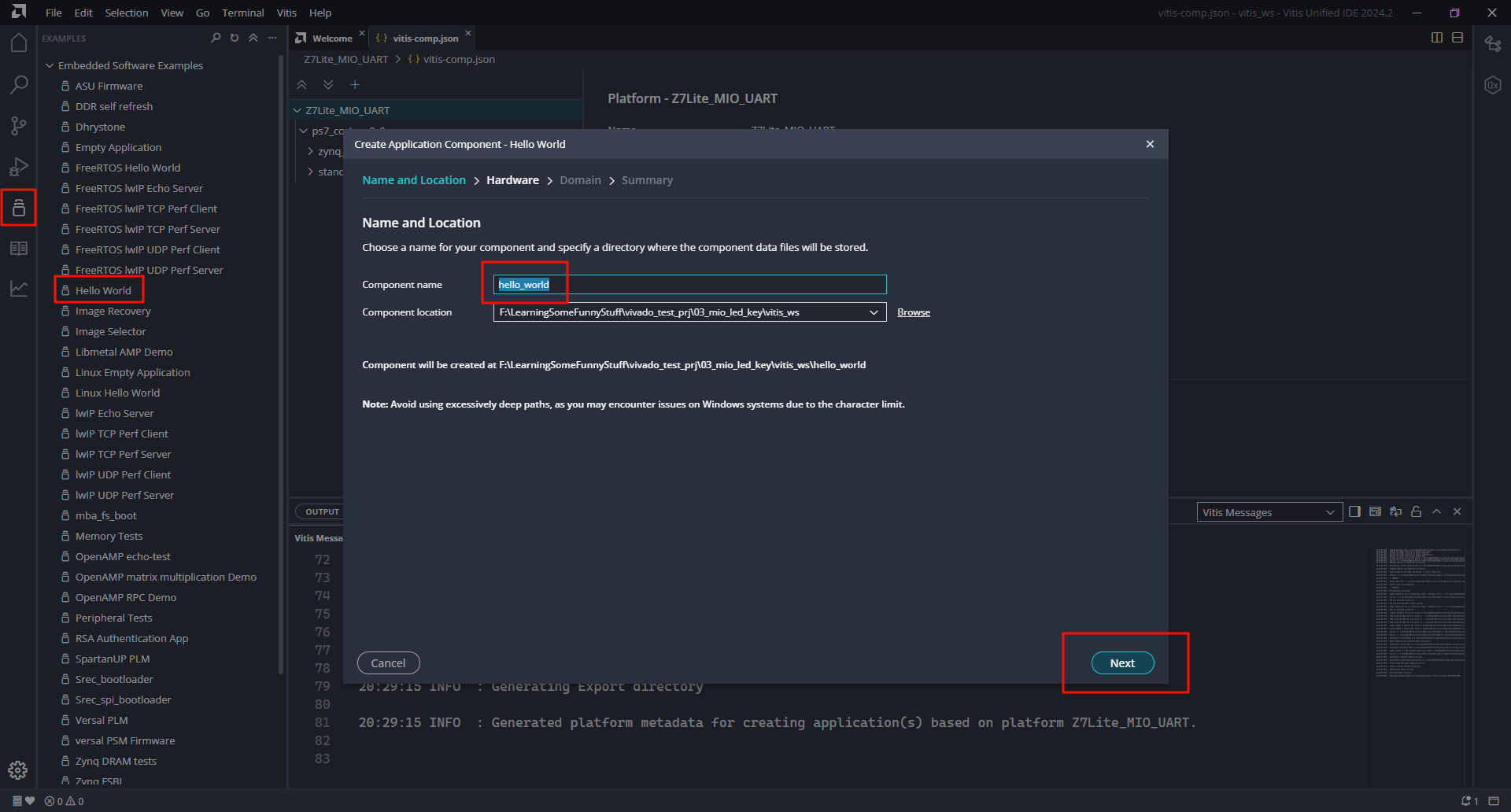The image size is (1511, 812).
Task: Go to Name and Location step
Action: click(x=414, y=180)
